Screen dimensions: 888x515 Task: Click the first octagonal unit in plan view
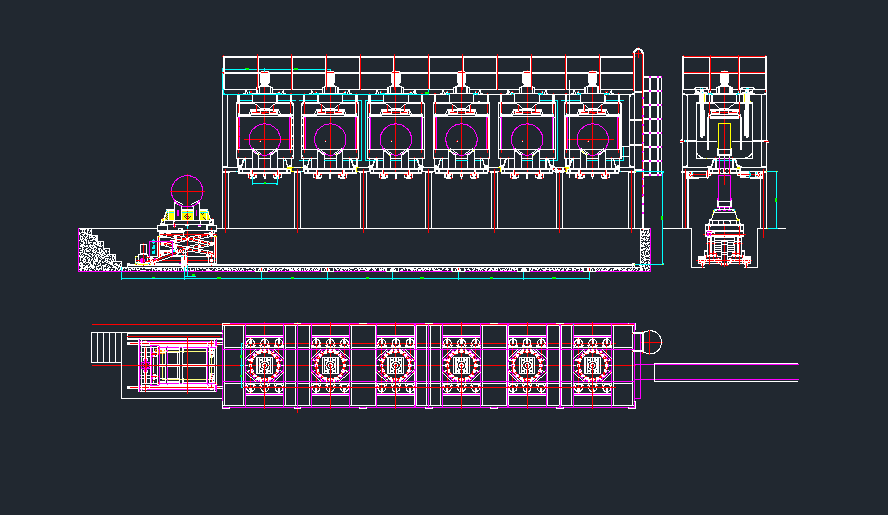pyautogui.click(x=265, y=366)
